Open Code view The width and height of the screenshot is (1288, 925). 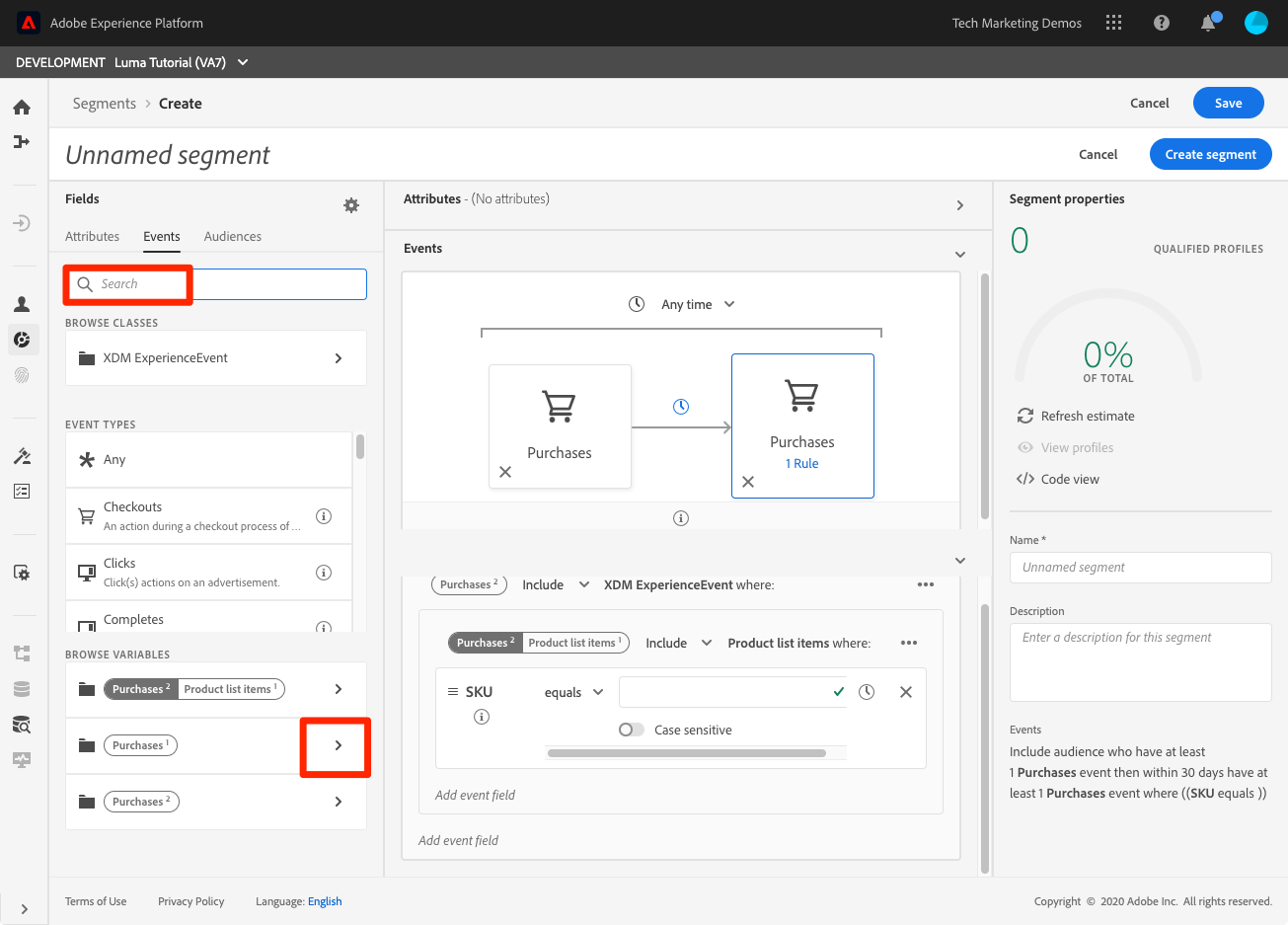(1058, 479)
